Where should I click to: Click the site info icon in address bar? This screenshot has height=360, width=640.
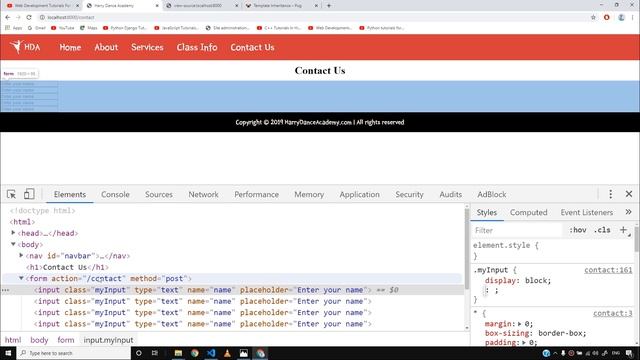tap(42, 17)
